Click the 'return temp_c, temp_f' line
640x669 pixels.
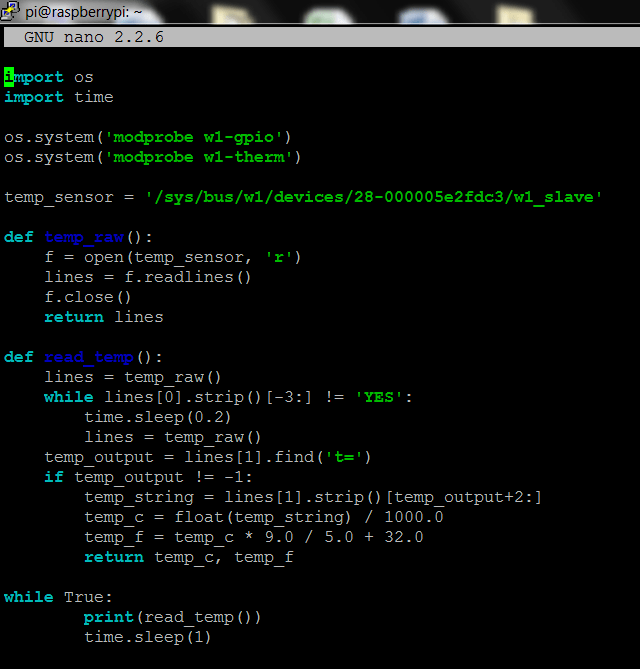[189, 557]
